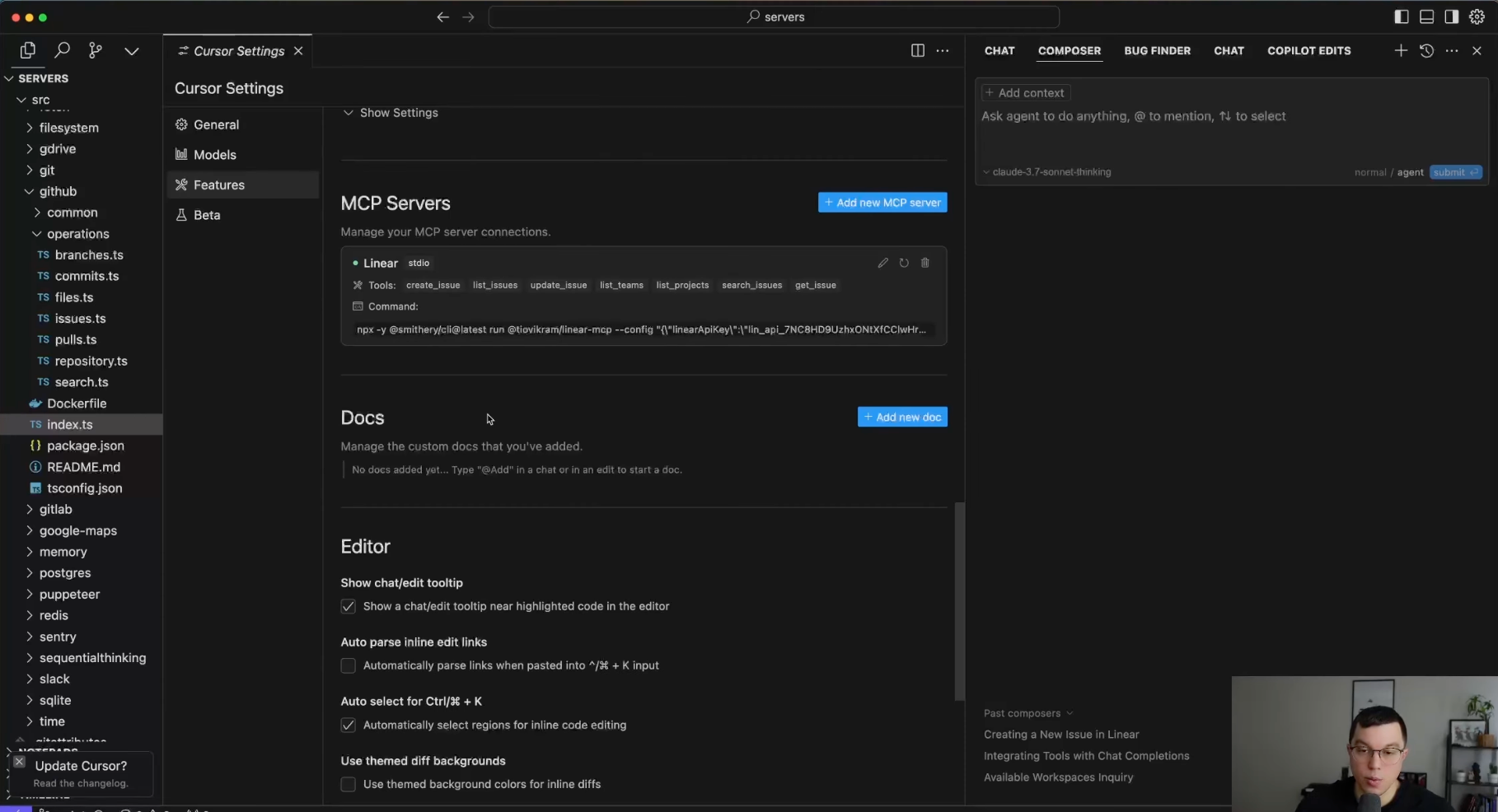
Task: Refresh the Linear MCP server
Action: pos(904,263)
